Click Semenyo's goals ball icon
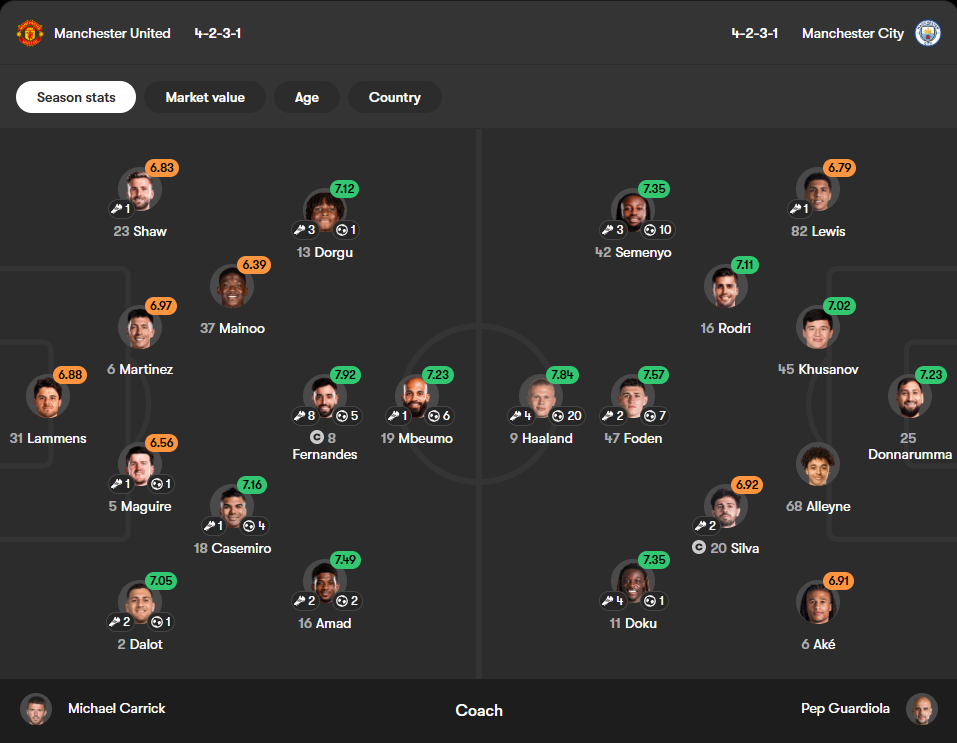 click(x=650, y=230)
